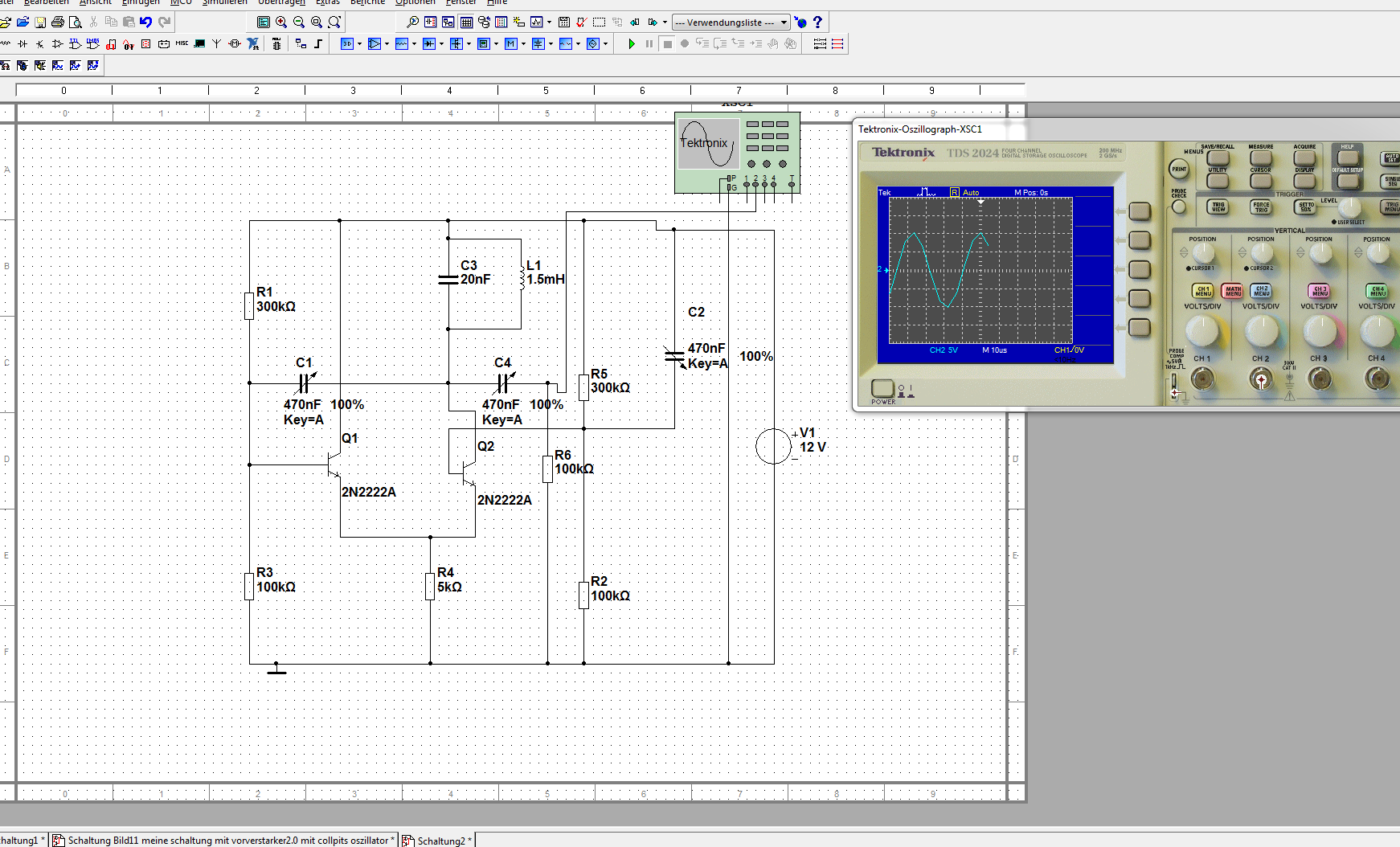This screenshot has width=1400, height=847.
Task: Expand the diode virtual components dropdown arrow
Action: (x=441, y=43)
